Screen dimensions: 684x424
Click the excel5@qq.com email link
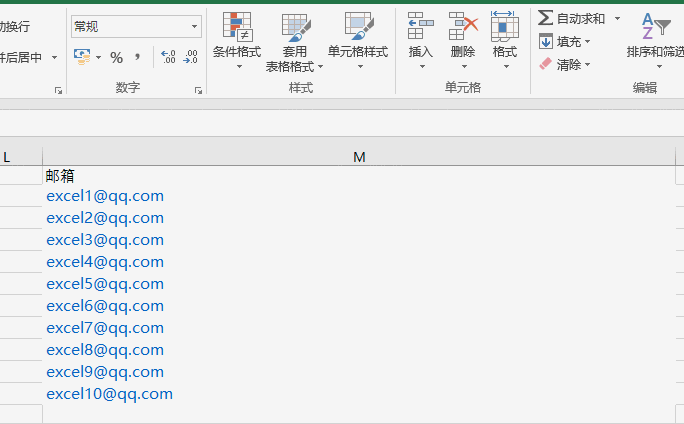click(x=105, y=284)
